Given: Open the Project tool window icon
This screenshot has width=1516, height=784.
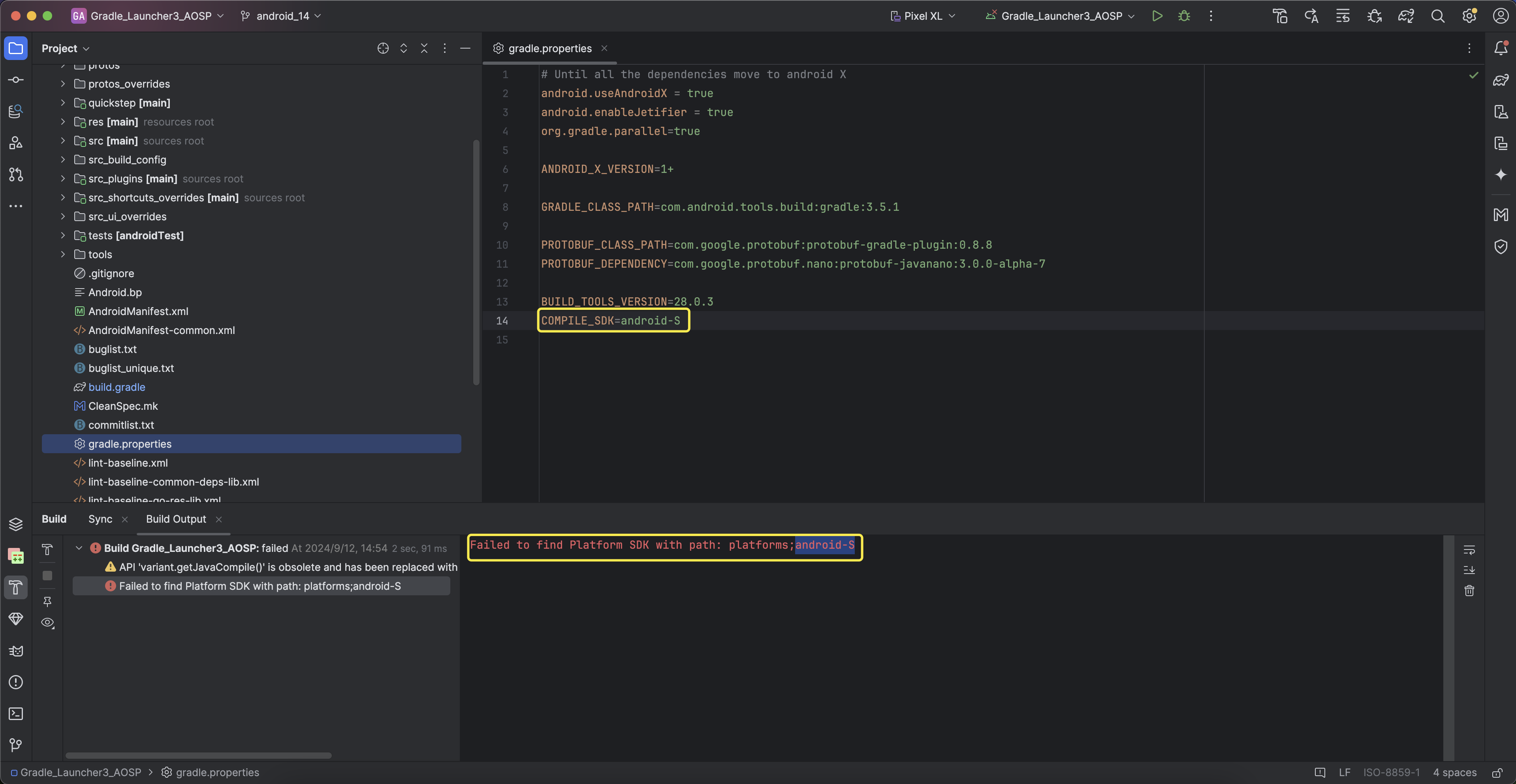Looking at the screenshot, I should [16, 48].
